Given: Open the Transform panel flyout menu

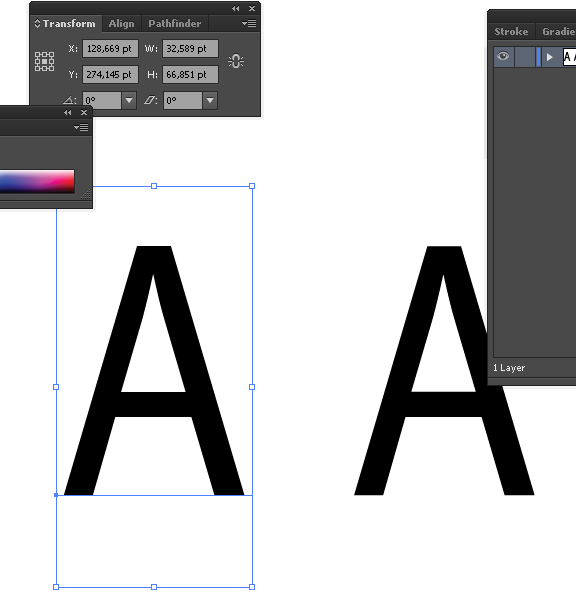Looking at the screenshot, I should (x=249, y=24).
